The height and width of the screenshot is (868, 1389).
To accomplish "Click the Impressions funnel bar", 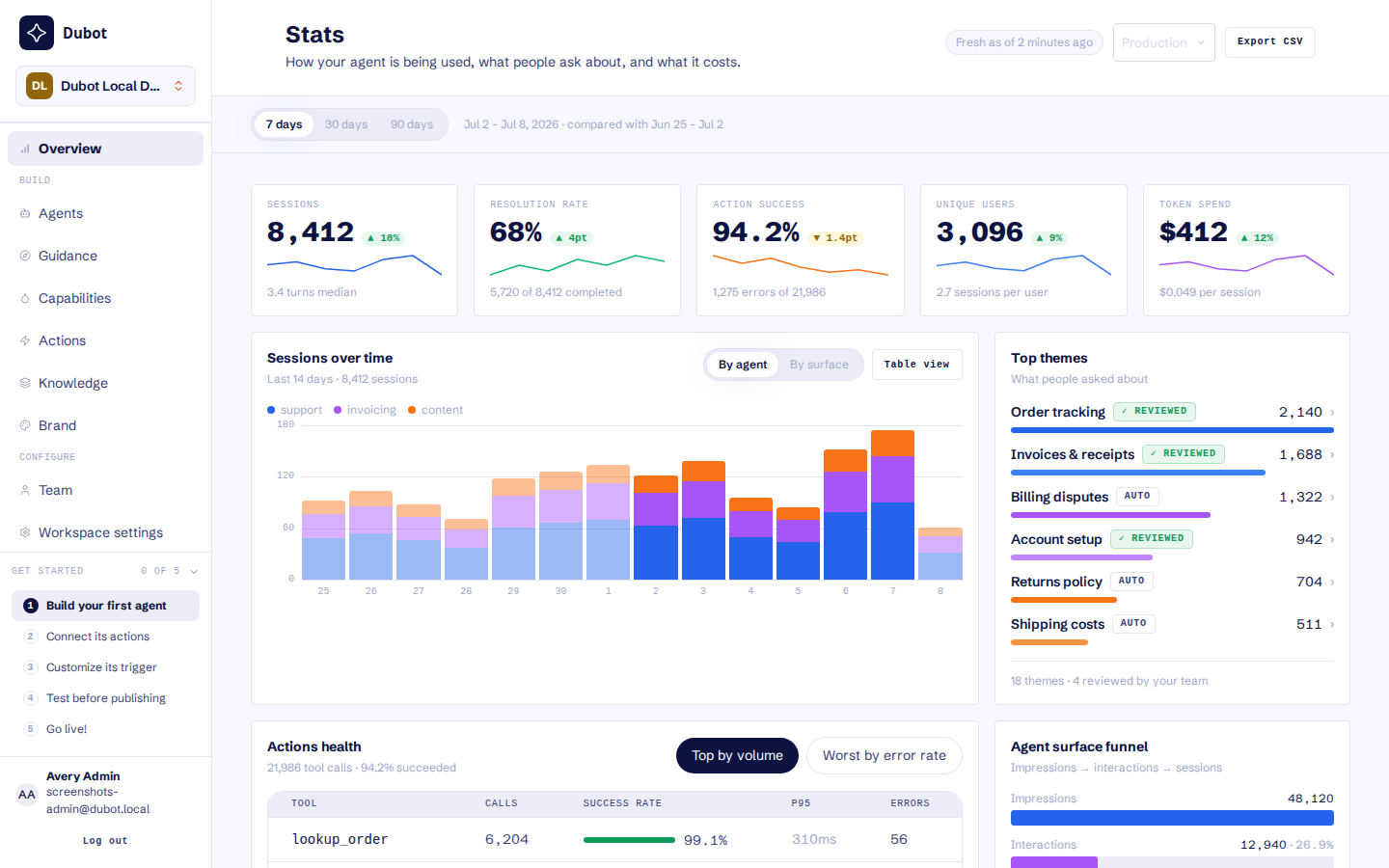I will pyautogui.click(x=1172, y=818).
